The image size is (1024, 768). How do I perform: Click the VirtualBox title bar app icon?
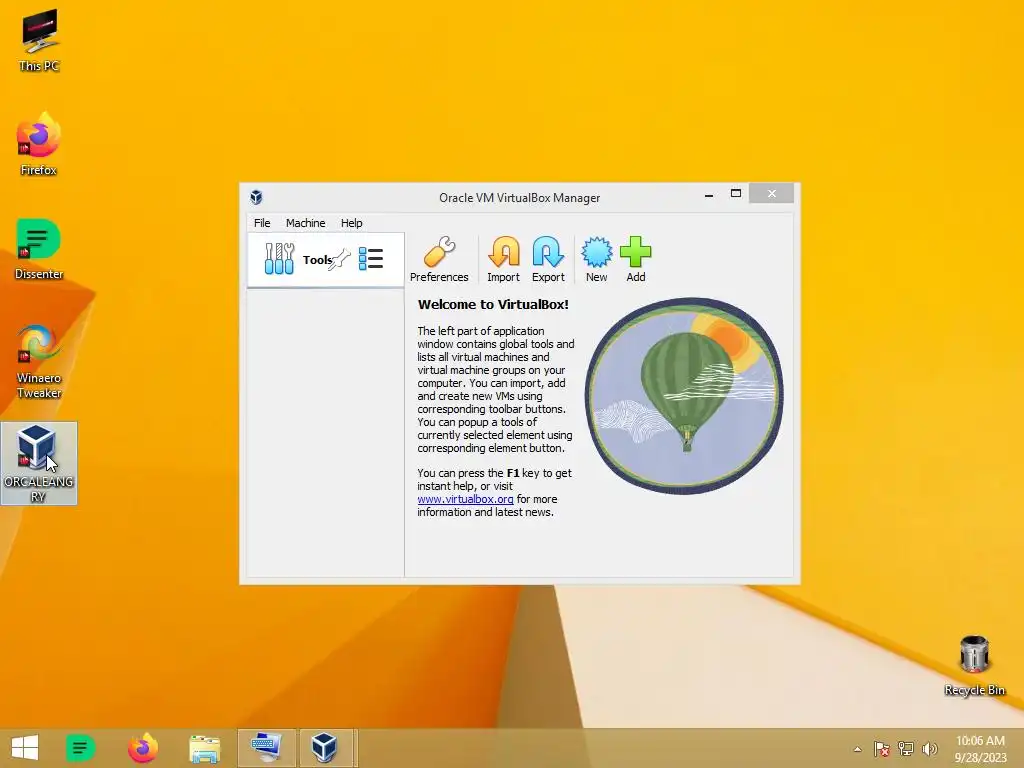(256, 197)
